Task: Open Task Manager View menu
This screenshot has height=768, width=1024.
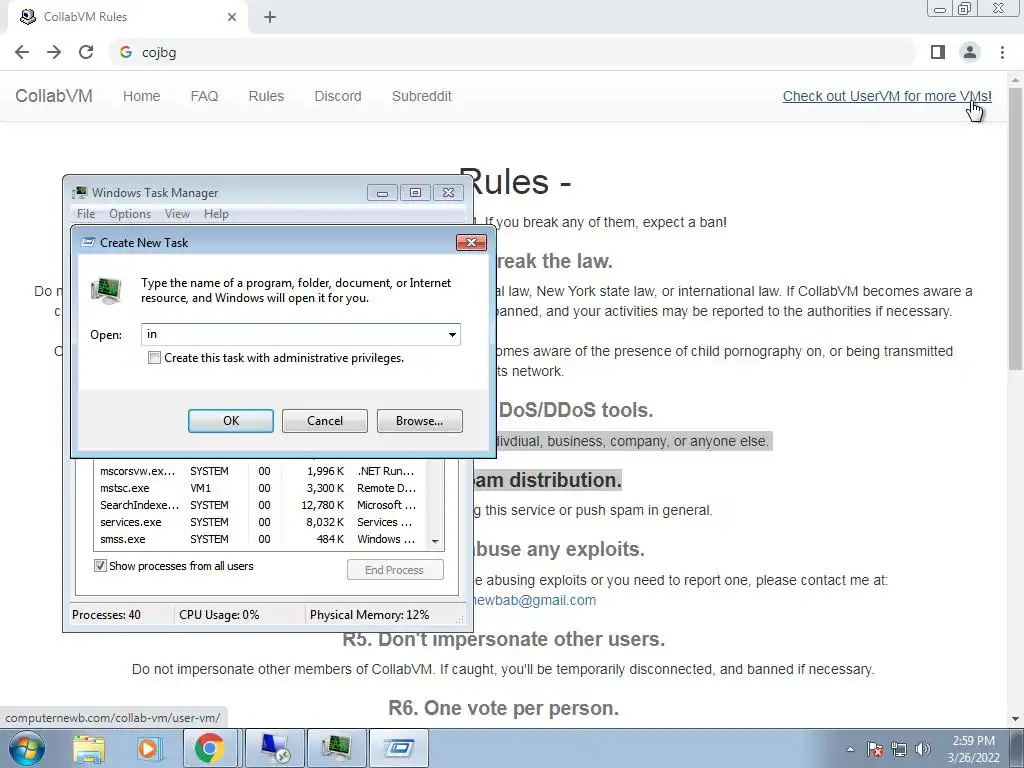Action: [177, 214]
